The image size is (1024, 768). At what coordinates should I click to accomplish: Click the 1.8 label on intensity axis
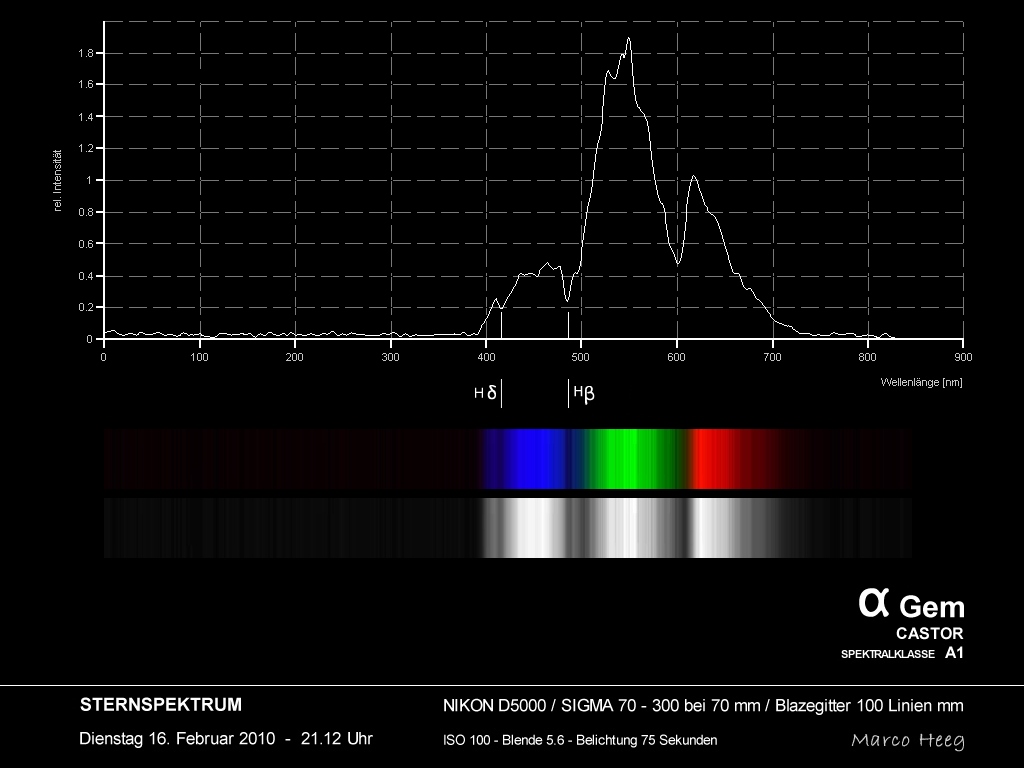click(86, 53)
